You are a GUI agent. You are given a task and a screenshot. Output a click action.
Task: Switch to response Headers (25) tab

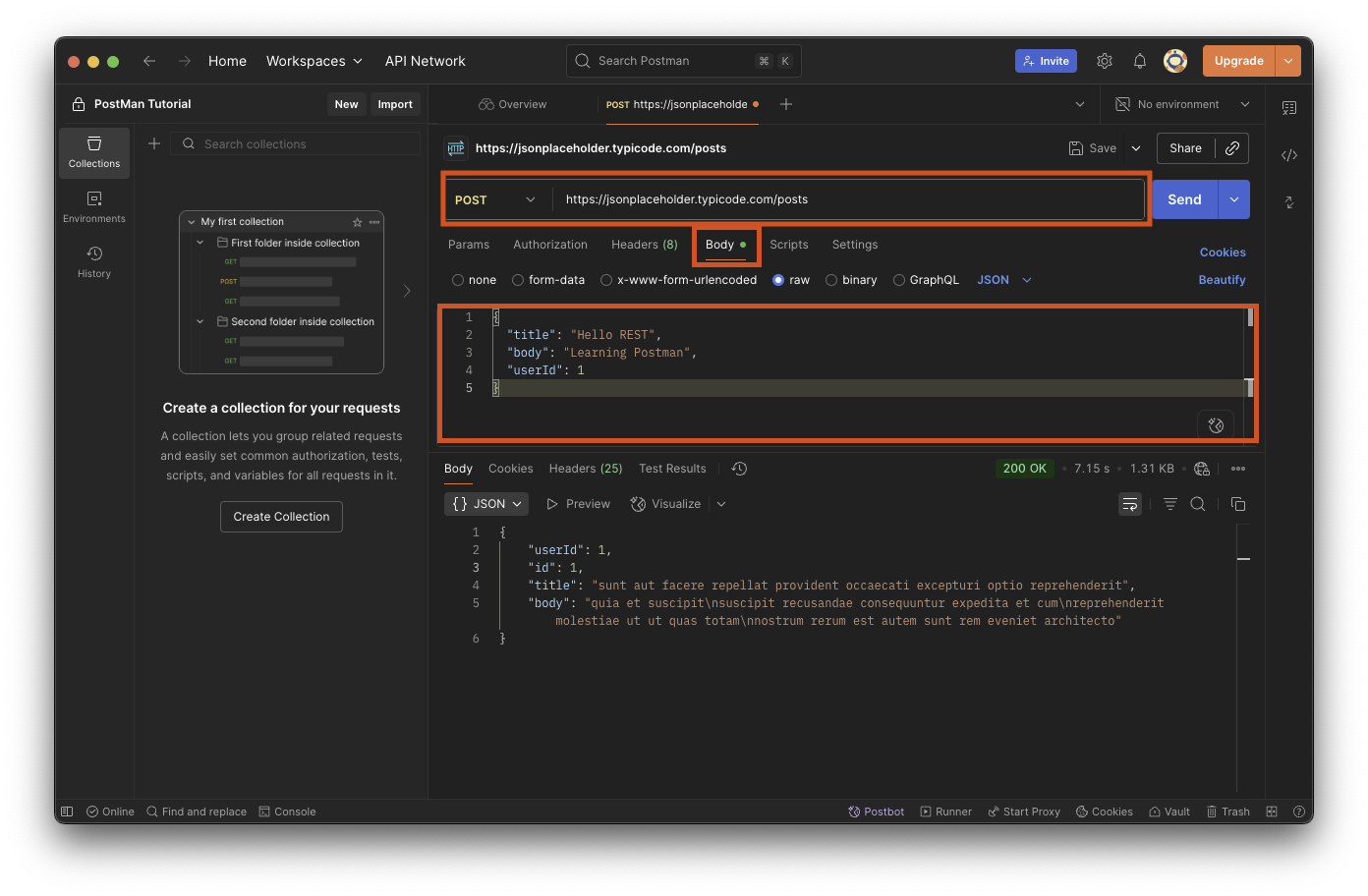(x=586, y=469)
